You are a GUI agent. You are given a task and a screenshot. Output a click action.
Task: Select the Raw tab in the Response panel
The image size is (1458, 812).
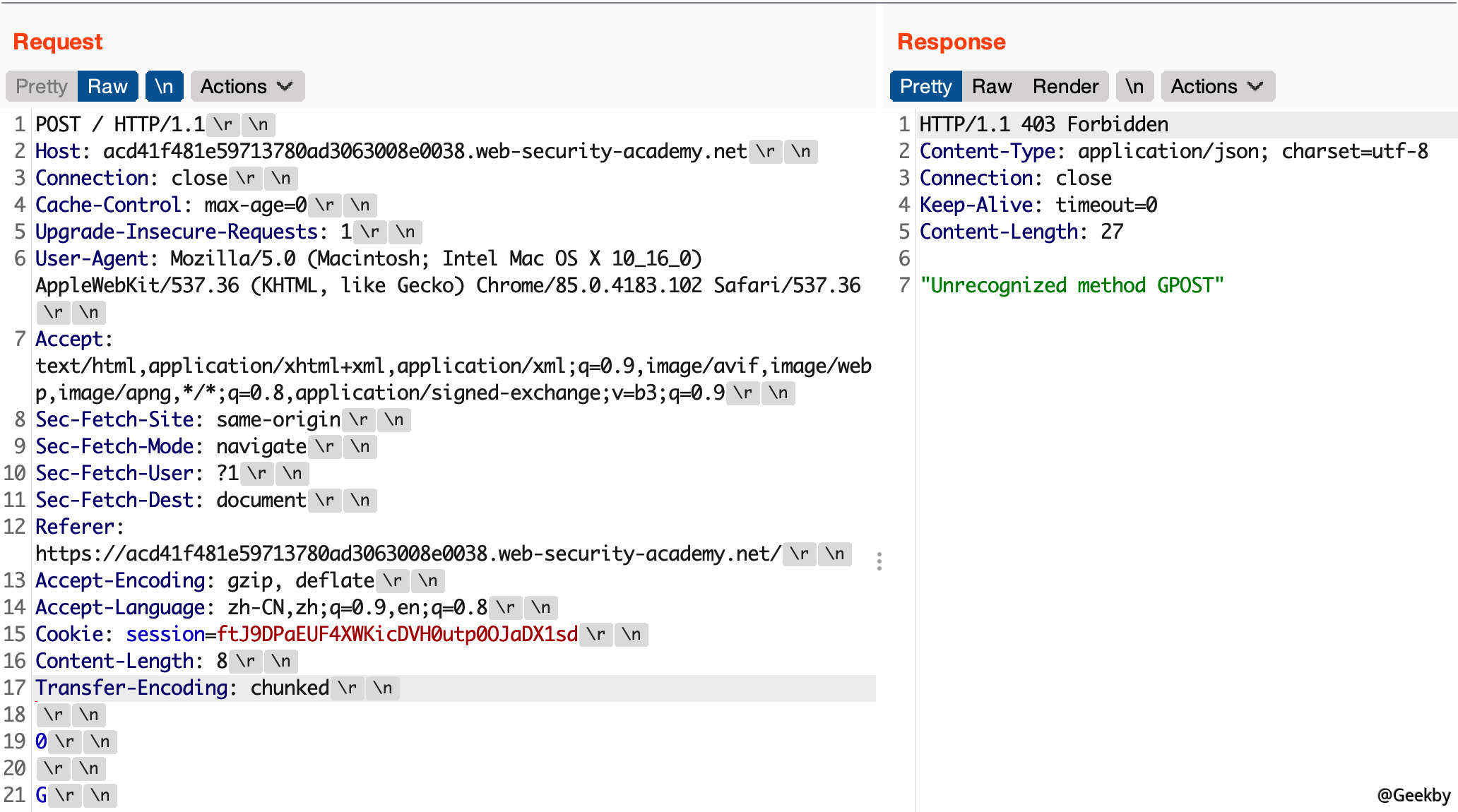pos(992,86)
